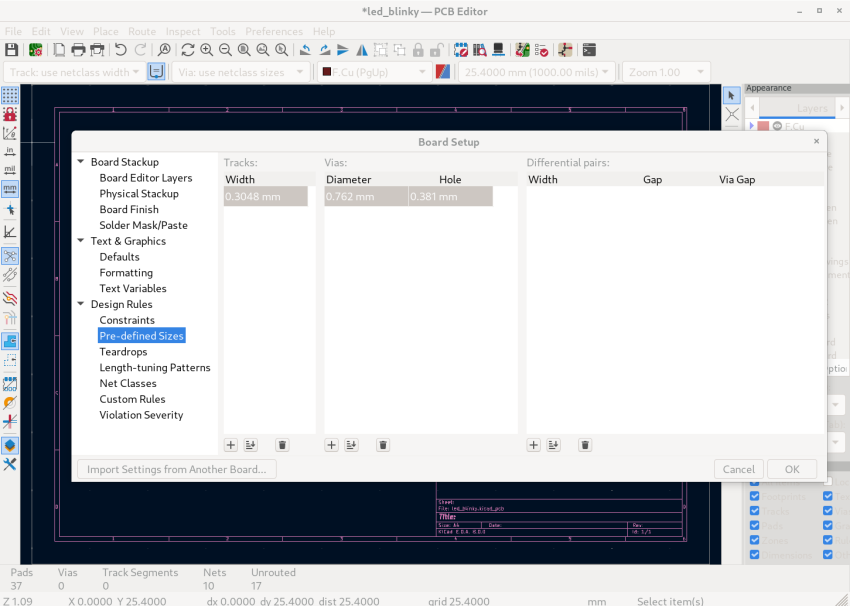Select the arrow selection tool
The width and height of the screenshot is (850, 606).
[x=731, y=94]
